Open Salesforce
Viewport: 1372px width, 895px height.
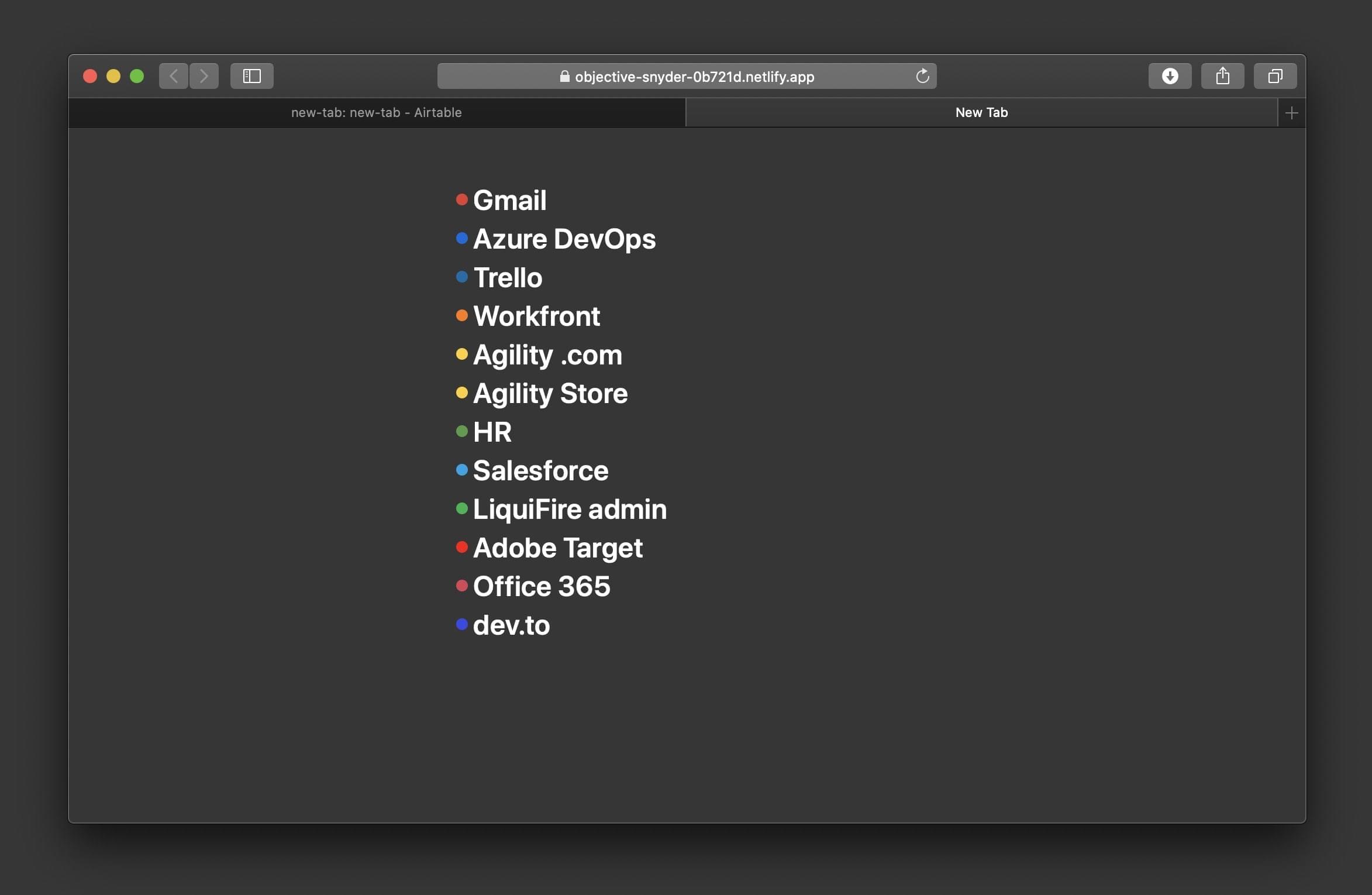click(540, 470)
